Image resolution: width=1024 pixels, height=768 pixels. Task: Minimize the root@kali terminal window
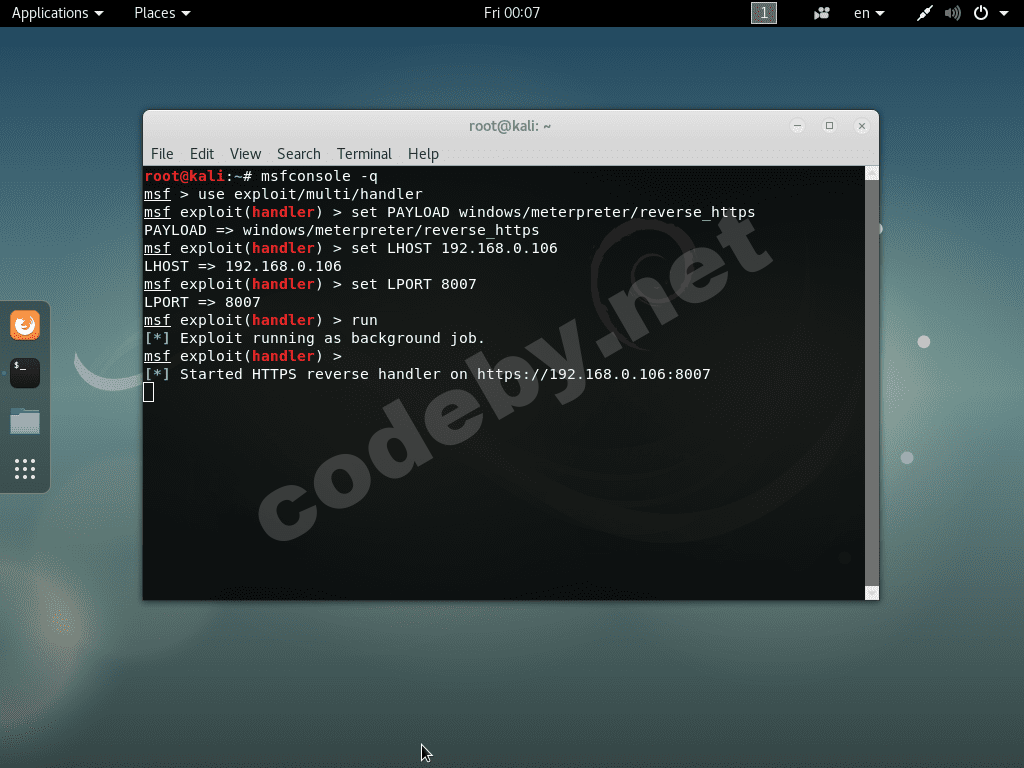click(x=797, y=126)
